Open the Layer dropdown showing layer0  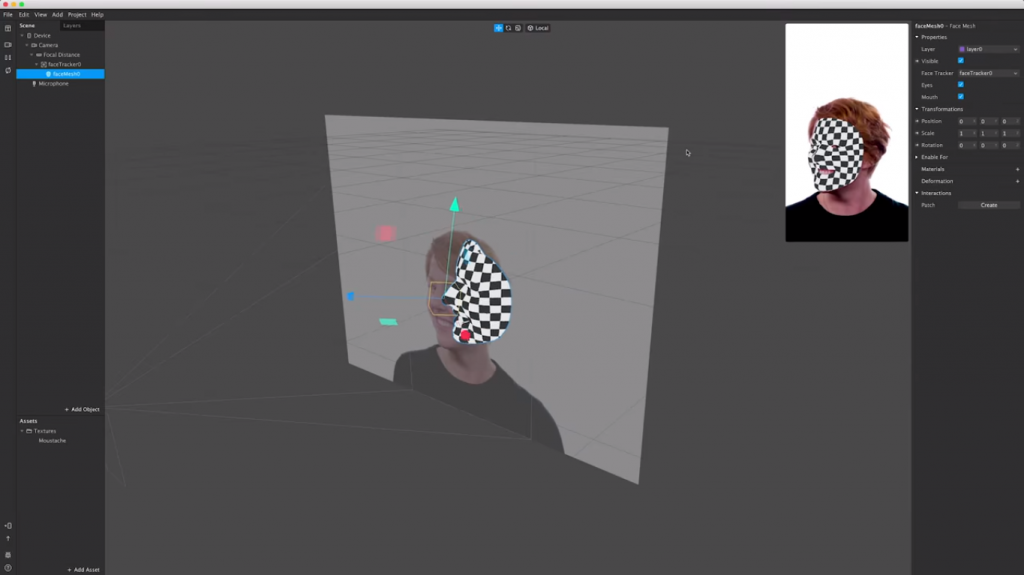(988, 49)
